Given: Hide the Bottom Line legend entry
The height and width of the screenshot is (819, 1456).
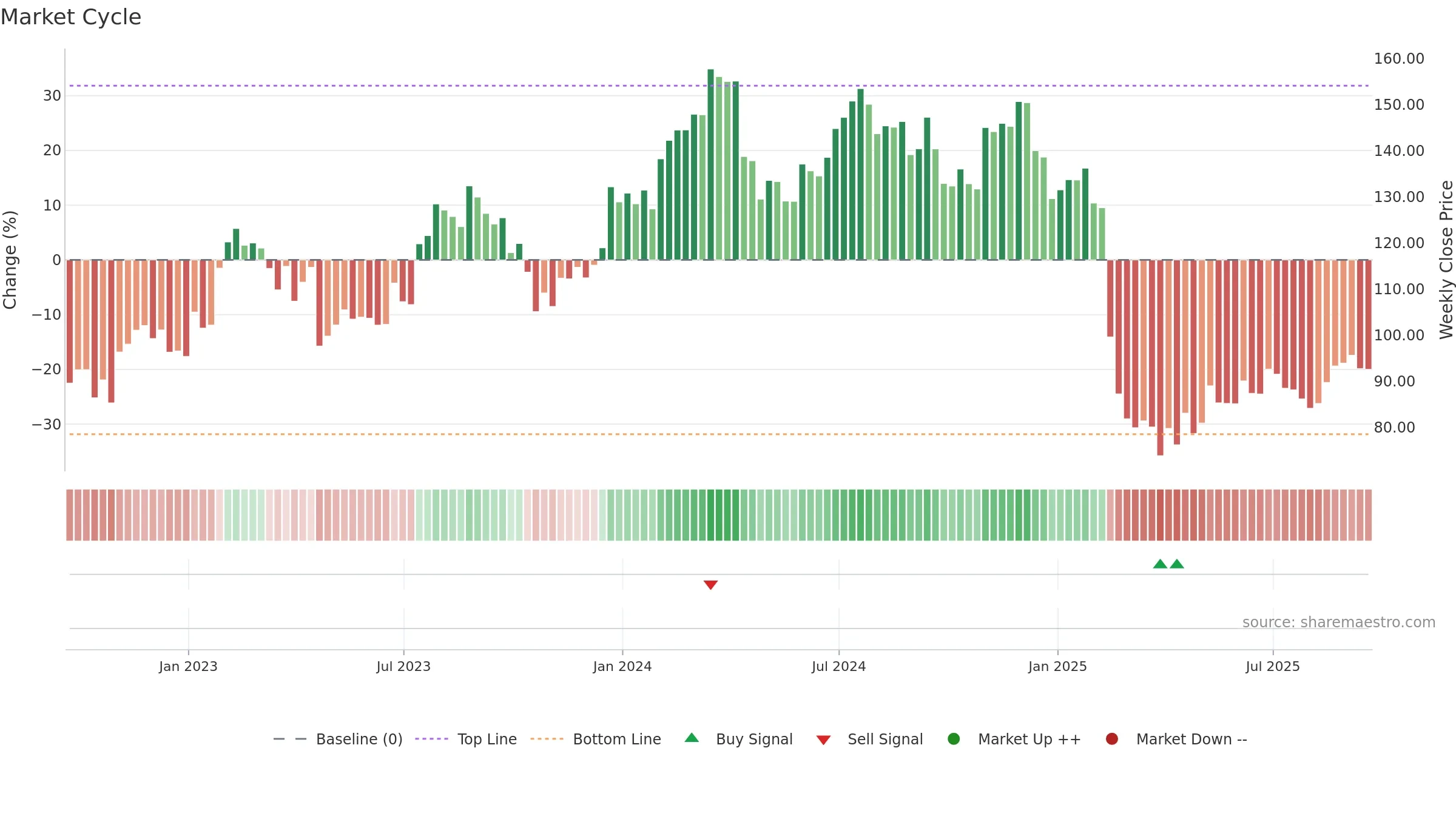Looking at the screenshot, I should click(x=596, y=739).
